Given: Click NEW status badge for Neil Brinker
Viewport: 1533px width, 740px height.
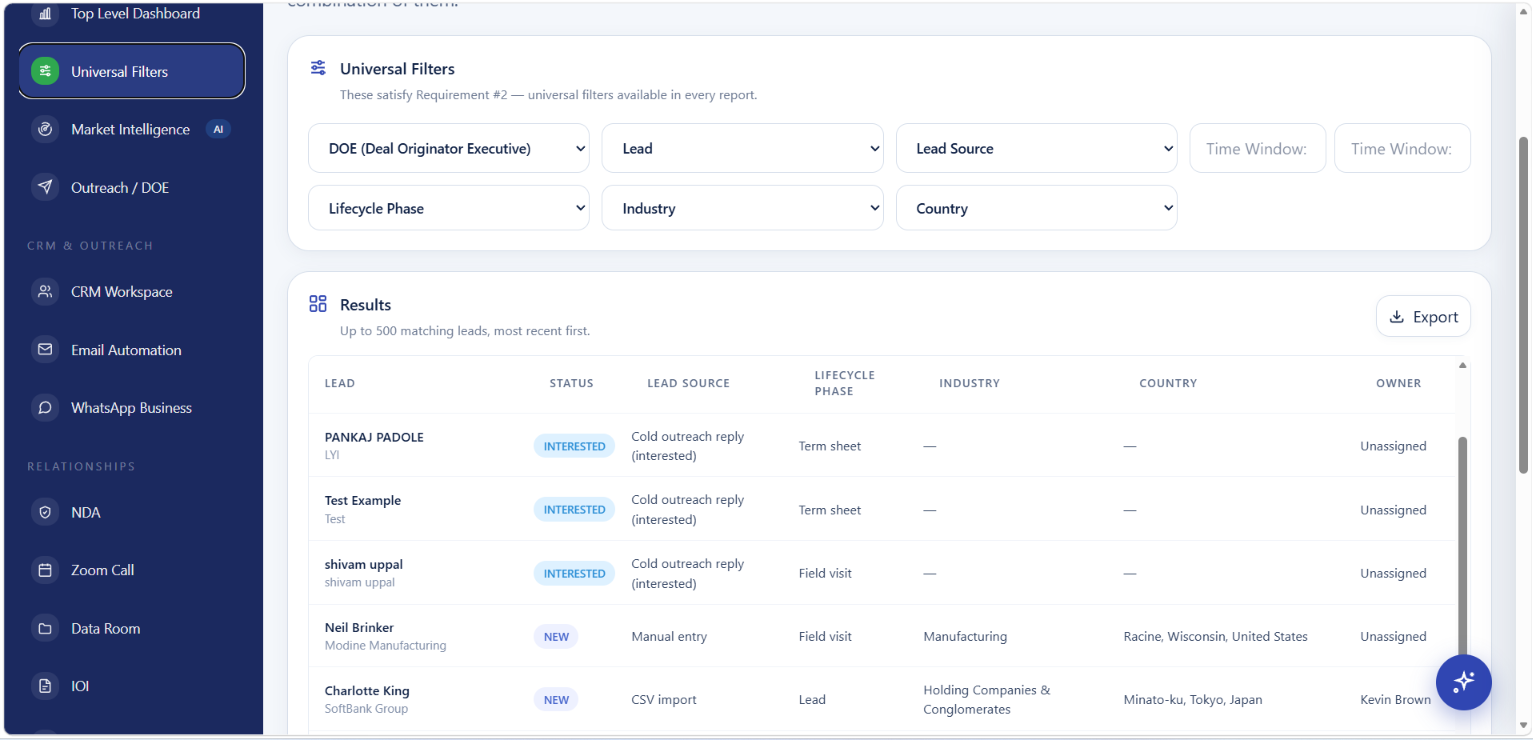Looking at the screenshot, I should click(x=556, y=636).
